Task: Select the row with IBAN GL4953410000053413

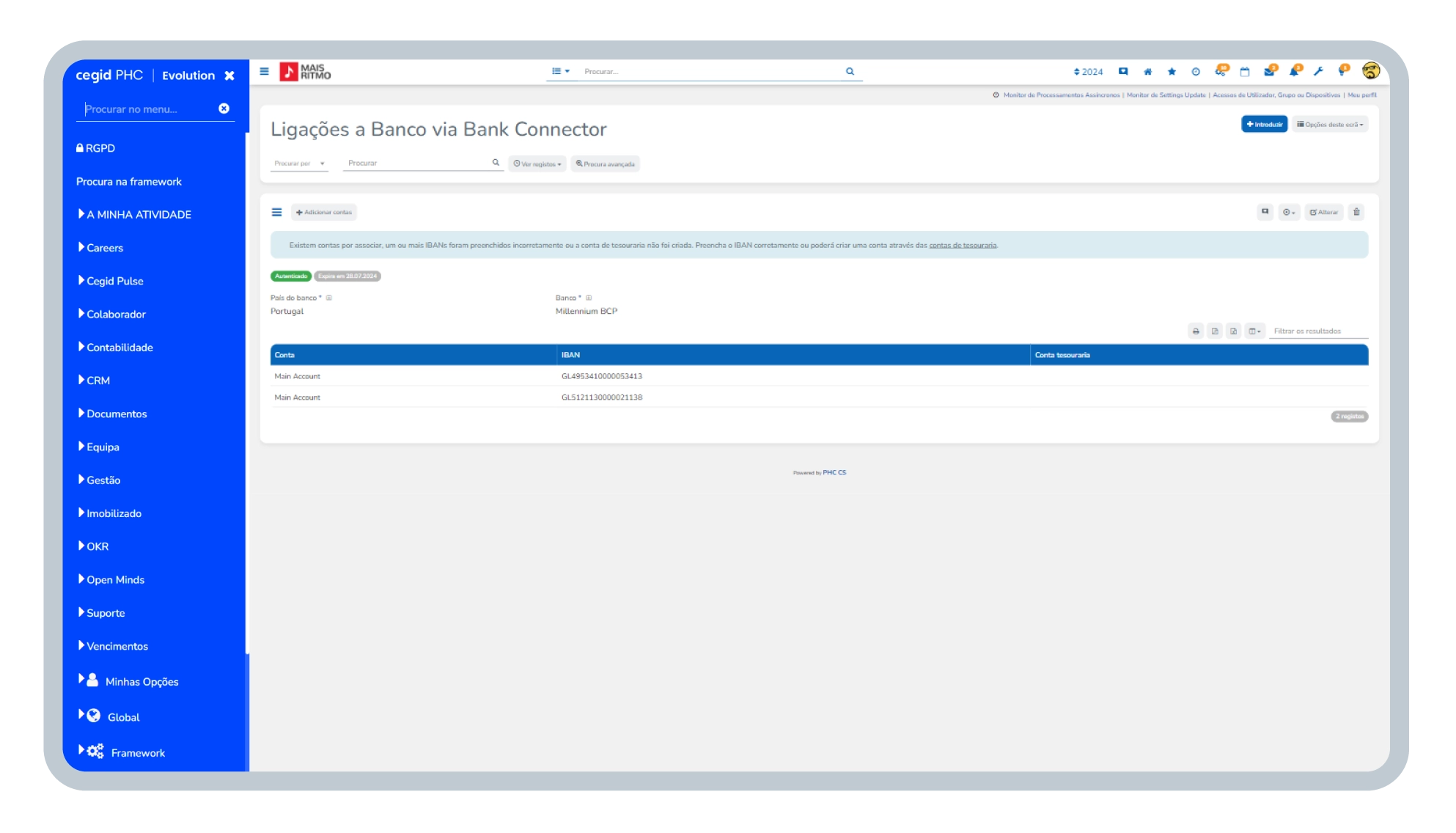Action: (x=819, y=376)
